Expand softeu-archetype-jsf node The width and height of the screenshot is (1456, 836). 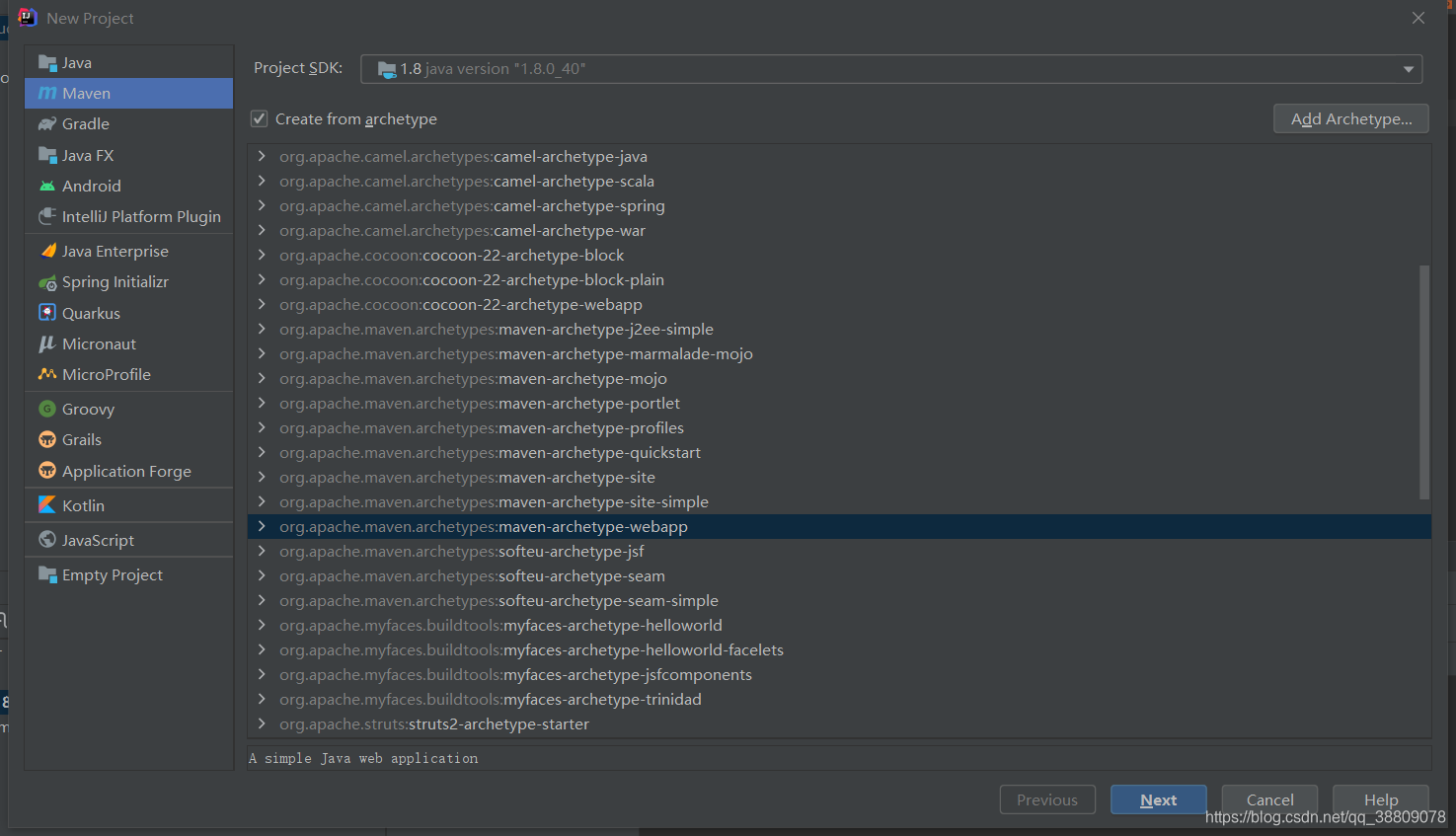(262, 551)
